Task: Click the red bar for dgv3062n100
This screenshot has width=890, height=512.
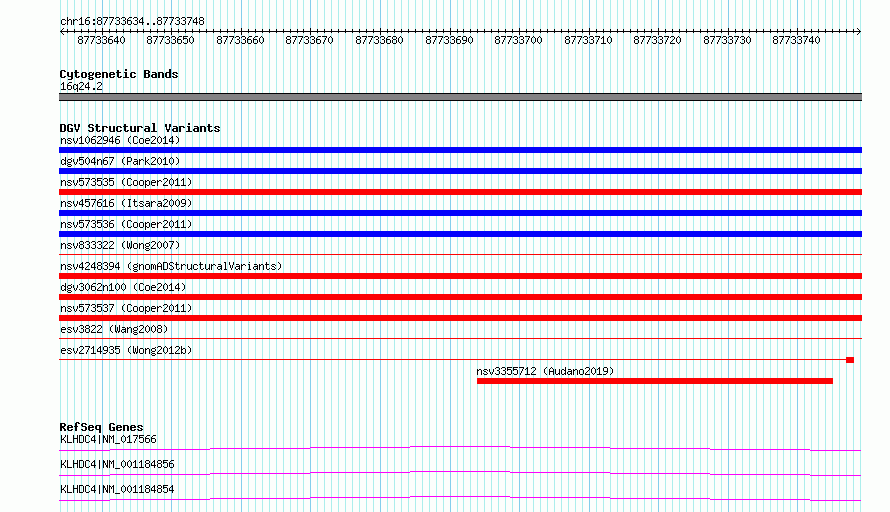Action: [460, 297]
